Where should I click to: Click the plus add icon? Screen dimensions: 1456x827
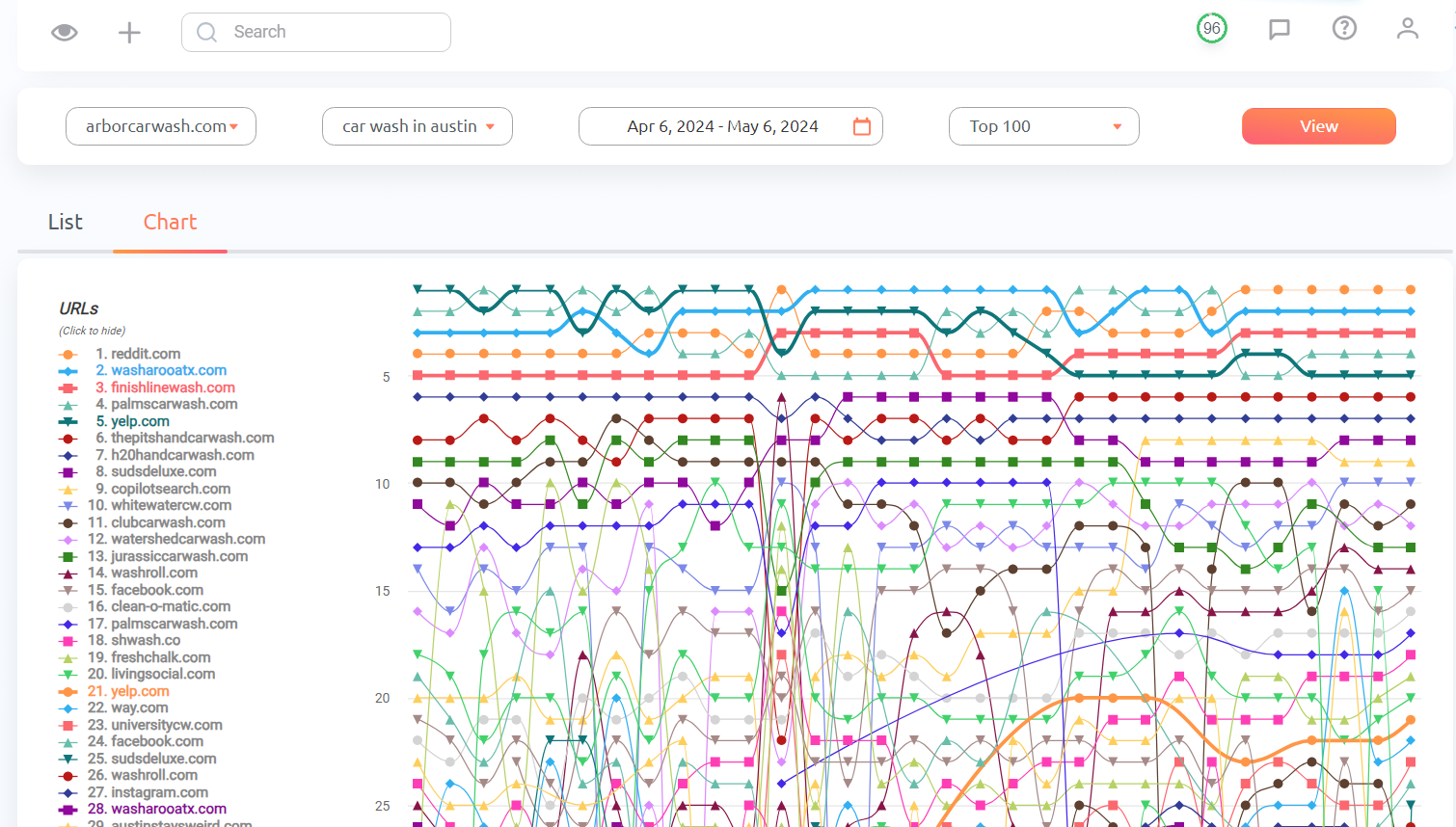point(129,33)
